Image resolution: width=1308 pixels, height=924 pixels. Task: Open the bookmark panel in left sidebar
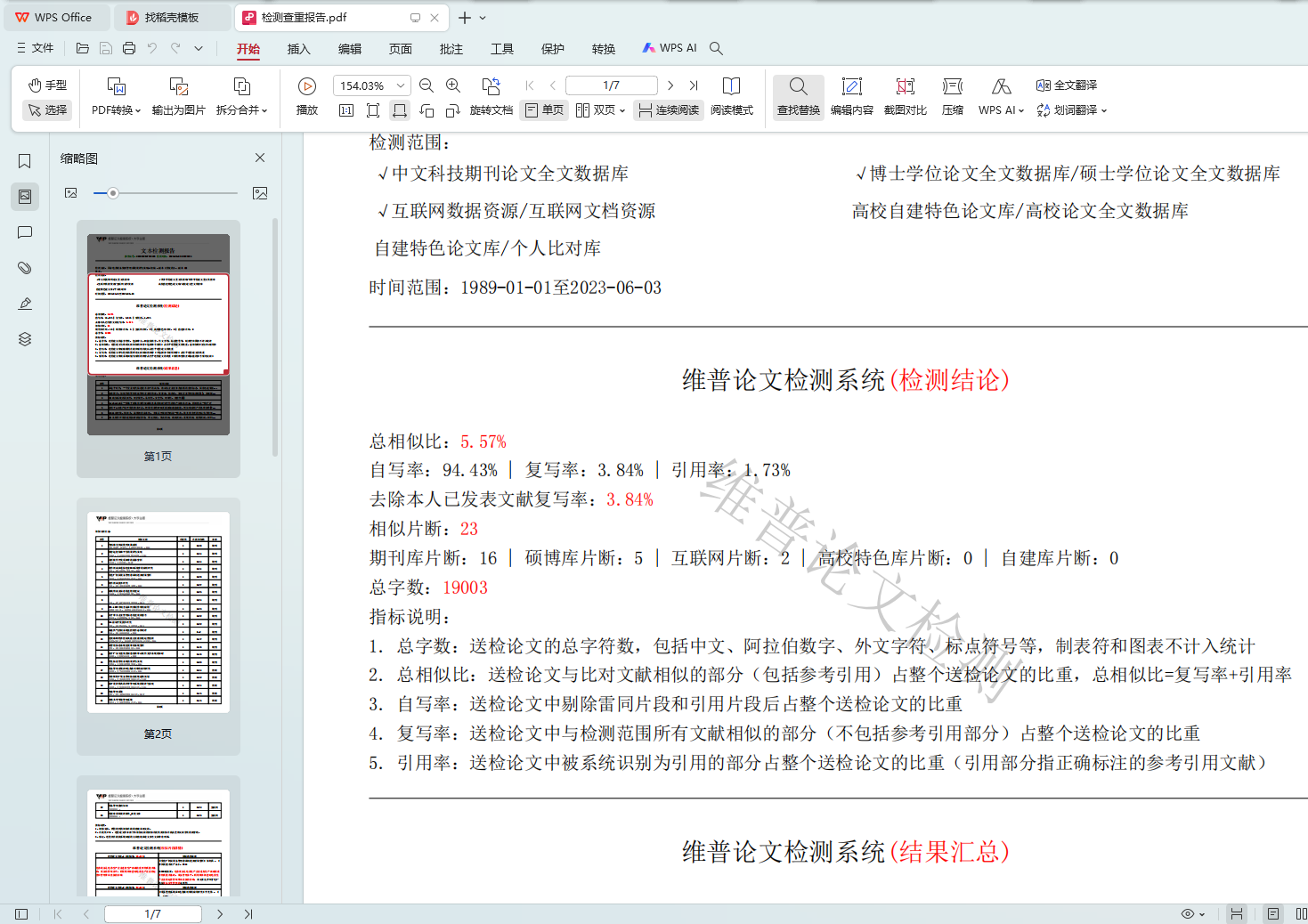[25, 161]
